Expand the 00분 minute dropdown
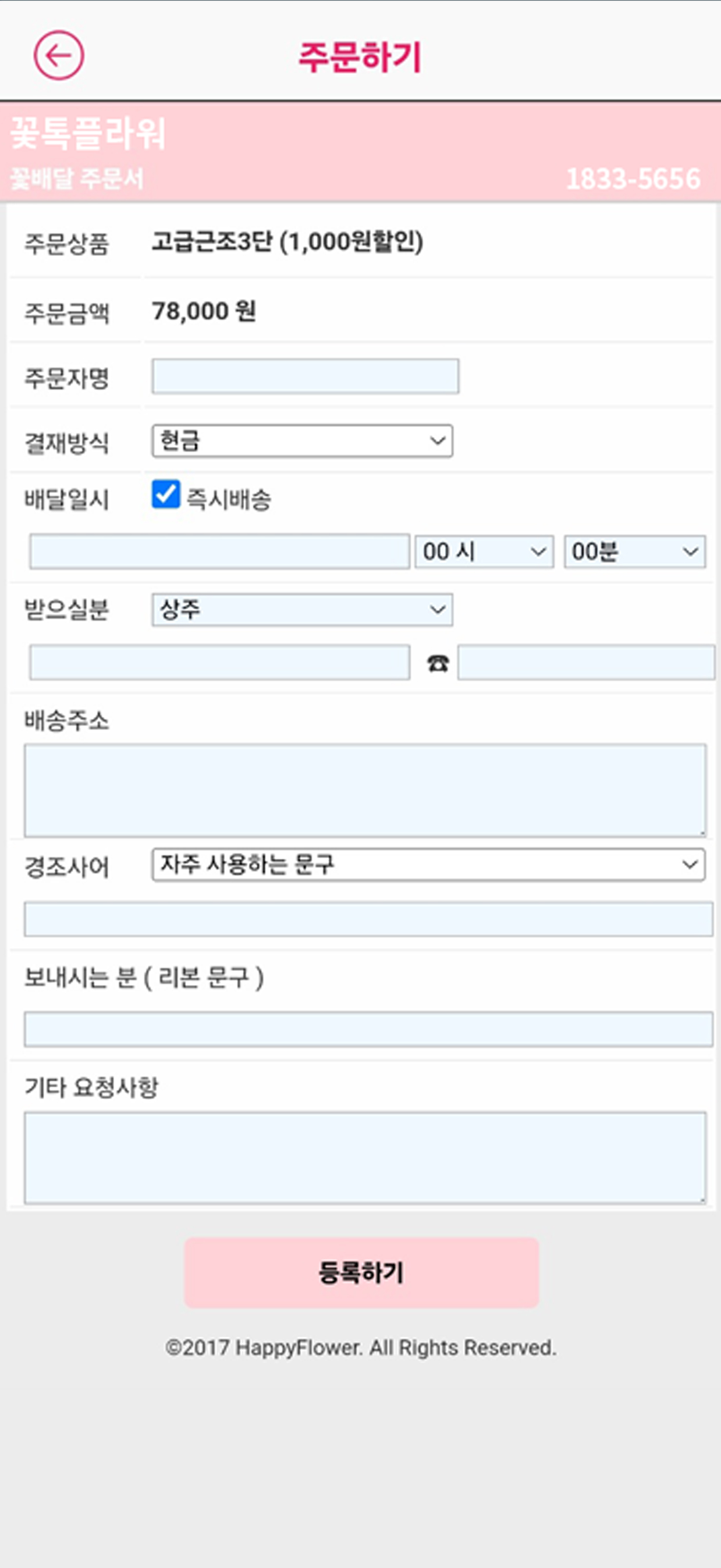The image size is (721, 1568). pos(634,552)
